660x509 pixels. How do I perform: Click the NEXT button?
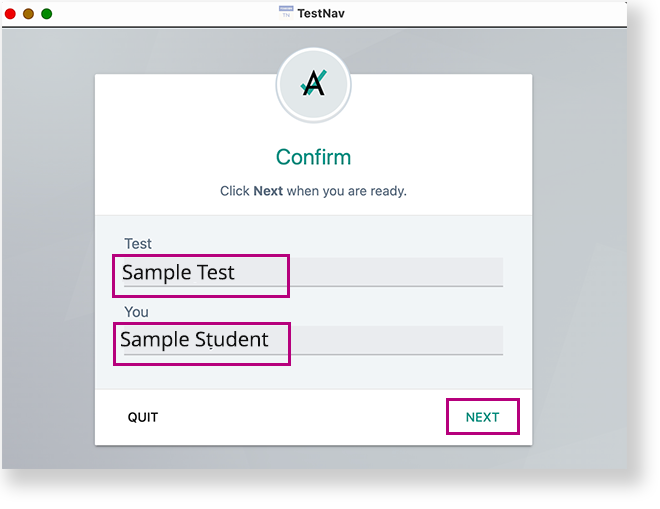(x=482, y=417)
